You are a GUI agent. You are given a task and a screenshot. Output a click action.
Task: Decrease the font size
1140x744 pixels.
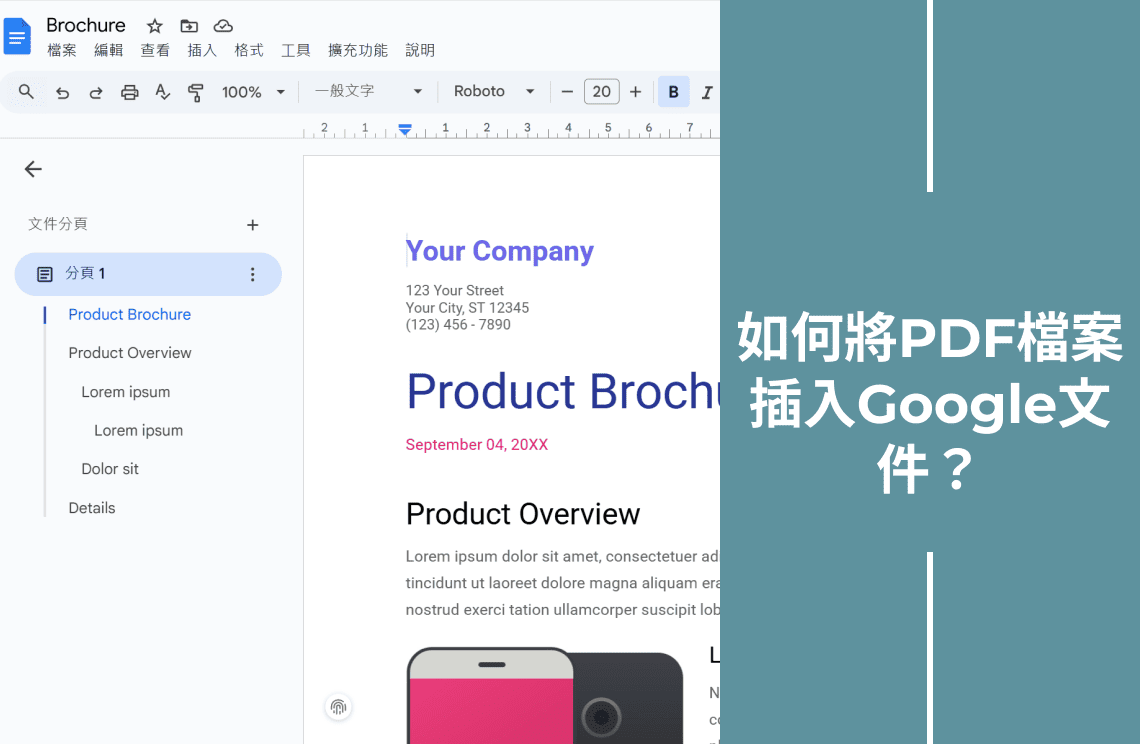click(x=568, y=92)
